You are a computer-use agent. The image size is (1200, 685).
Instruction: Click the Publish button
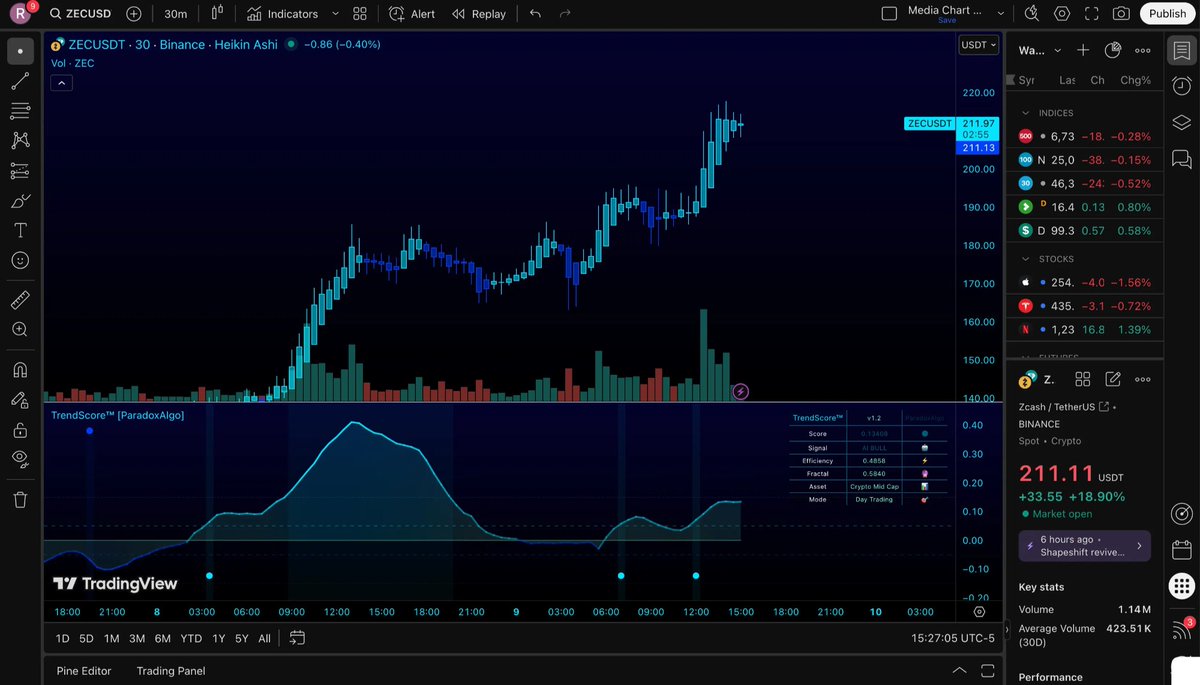1167,14
